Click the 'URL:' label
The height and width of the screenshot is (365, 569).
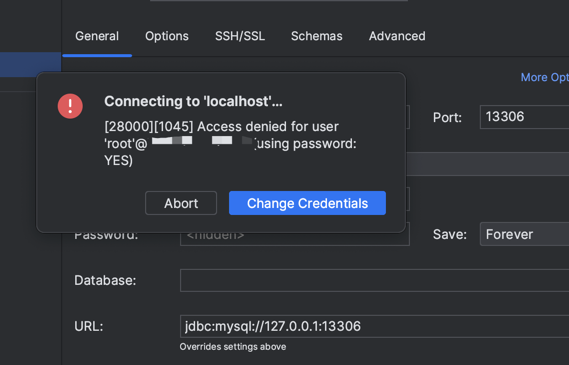click(89, 326)
